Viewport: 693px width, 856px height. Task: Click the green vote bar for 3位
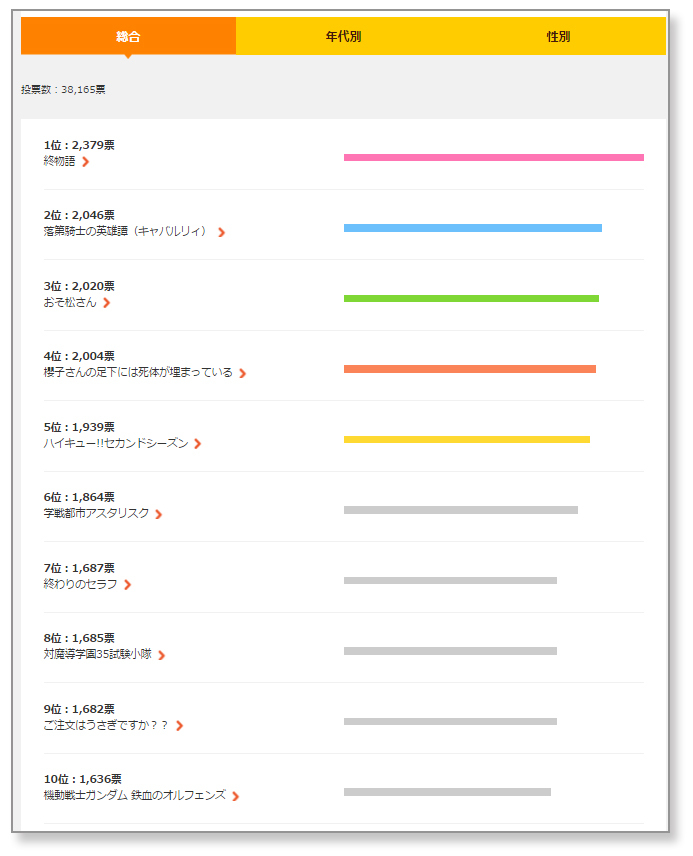[x=471, y=298]
